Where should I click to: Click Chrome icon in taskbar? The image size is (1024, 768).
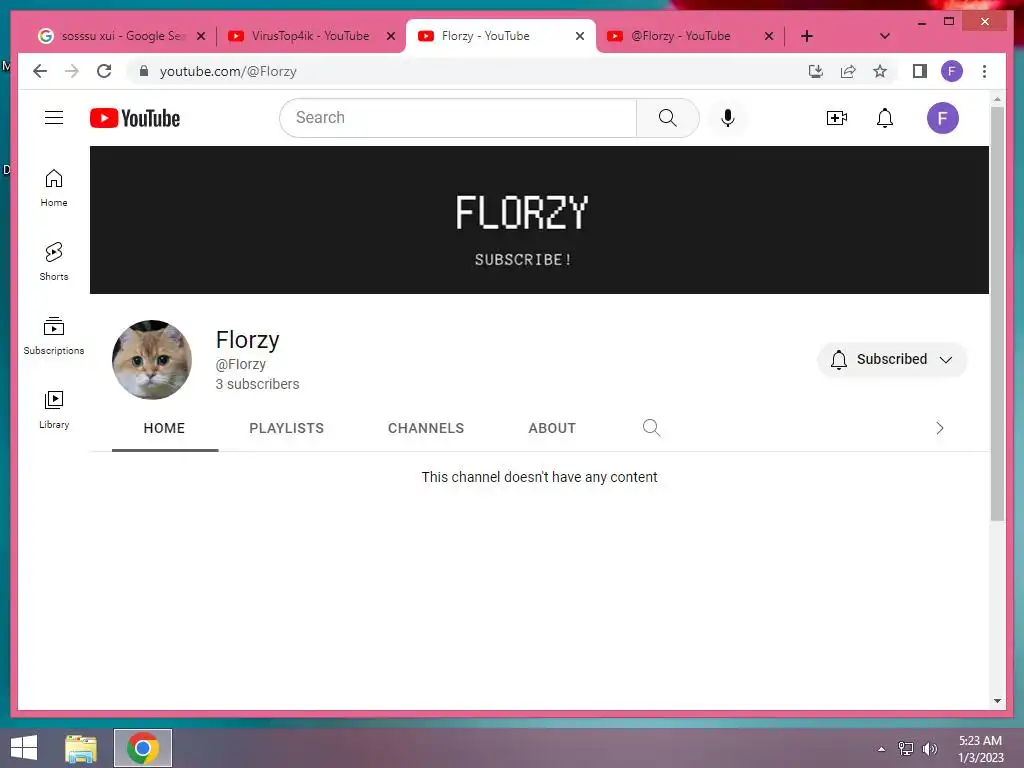(x=143, y=748)
